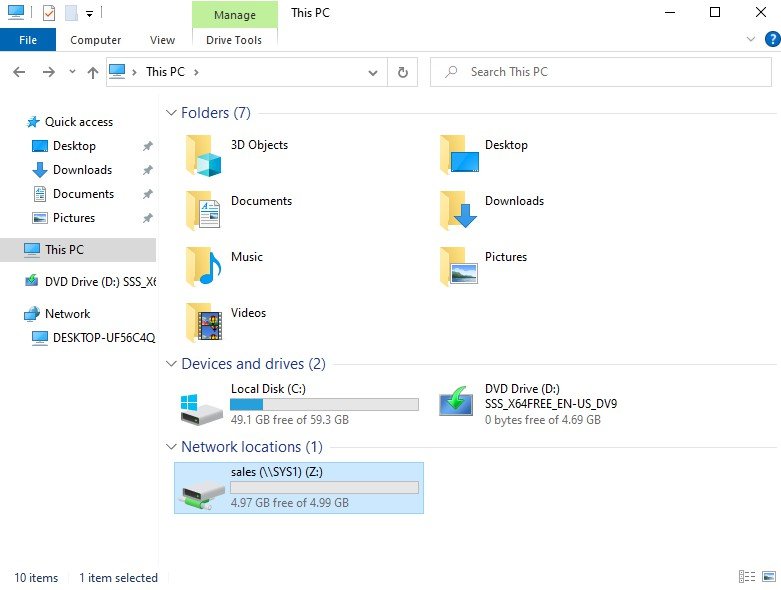
Task: Switch to details view layout icon
Action: (747, 577)
